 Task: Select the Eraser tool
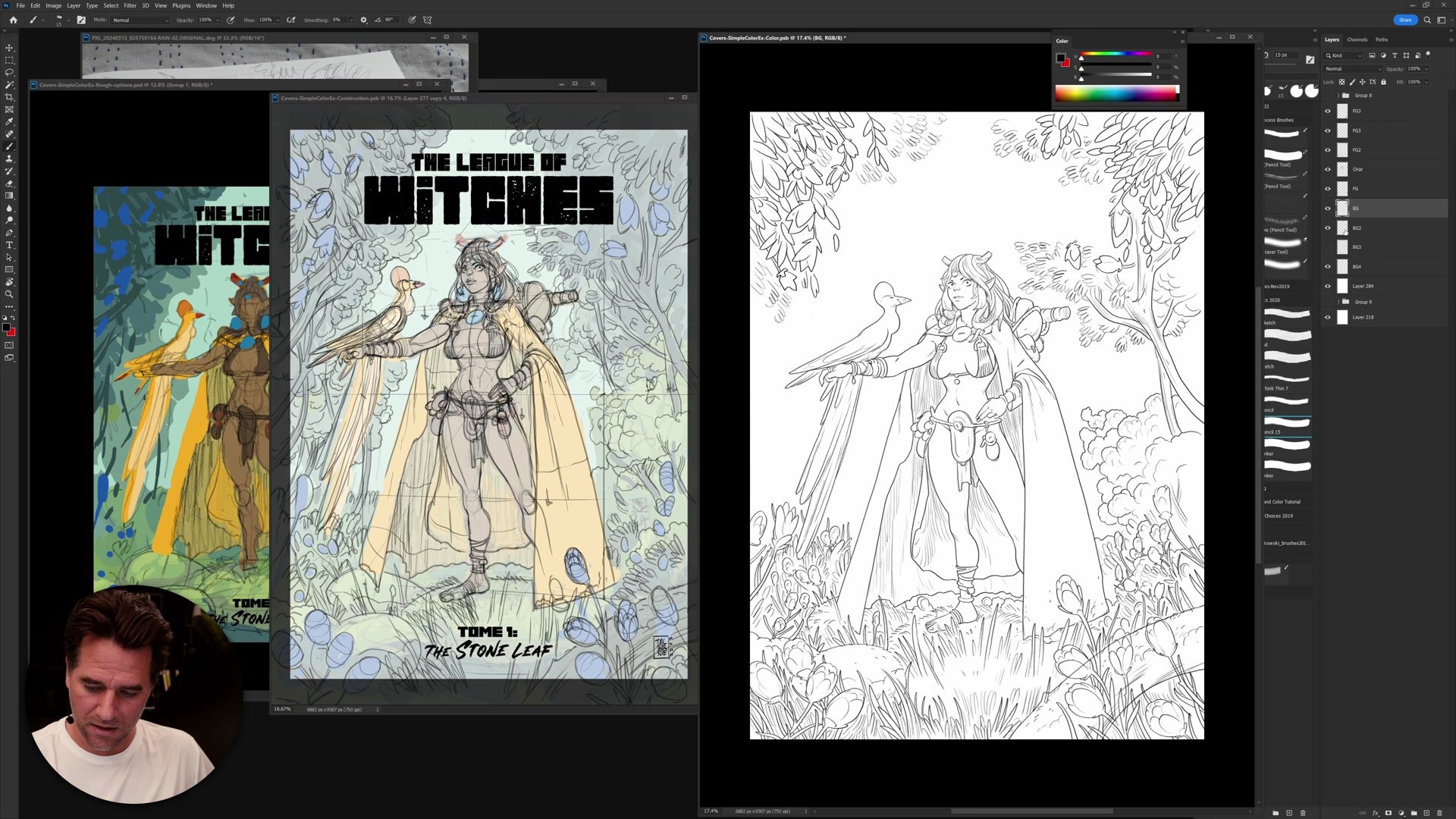click(x=9, y=184)
